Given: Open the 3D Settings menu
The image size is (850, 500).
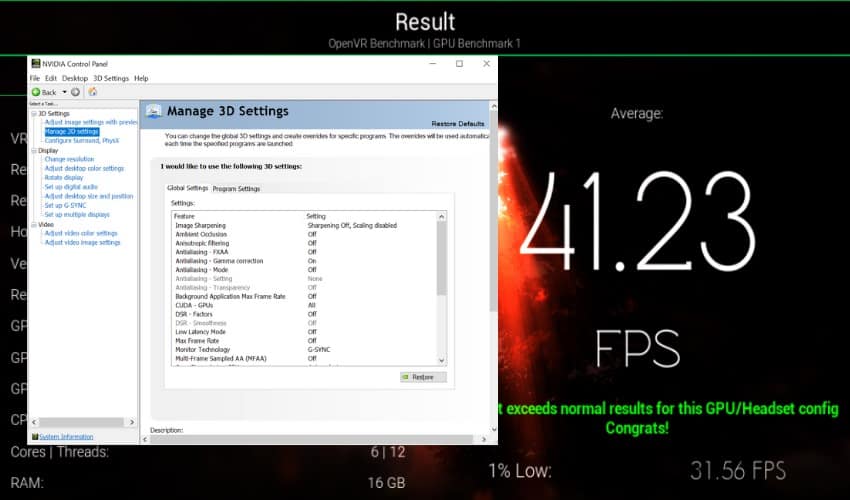Looking at the screenshot, I should [111, 78].
